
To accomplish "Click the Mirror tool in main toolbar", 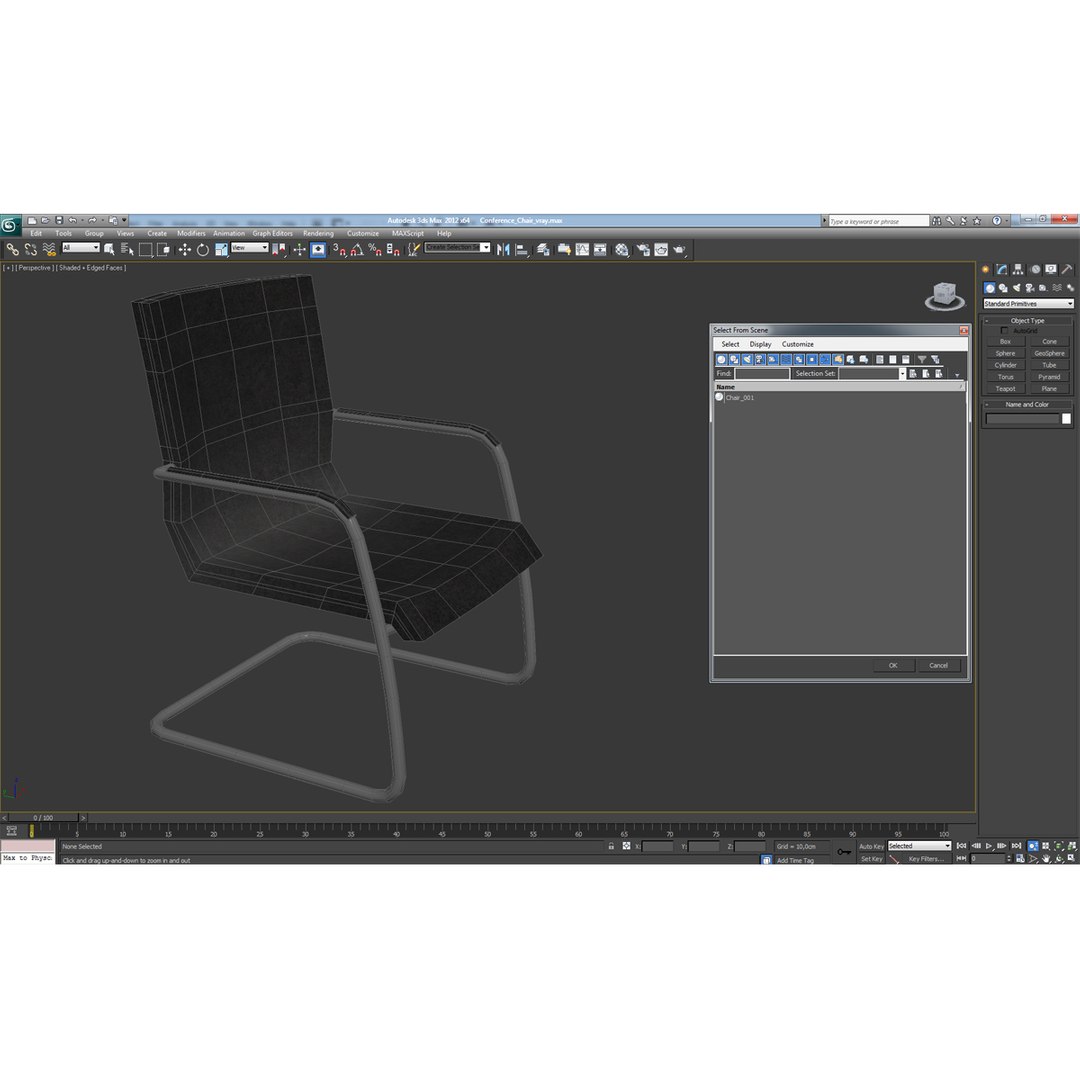I will pyautogui.click(x=503, y=249).
